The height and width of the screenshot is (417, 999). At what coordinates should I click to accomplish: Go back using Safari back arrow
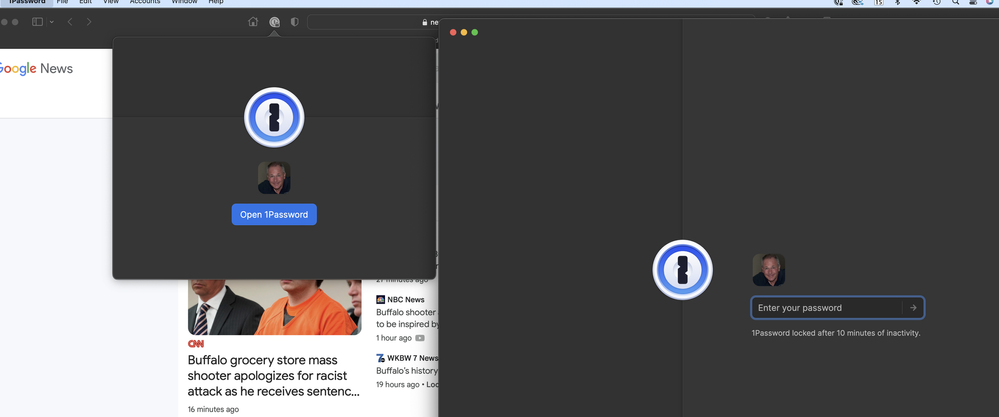[x=70, y=22]
